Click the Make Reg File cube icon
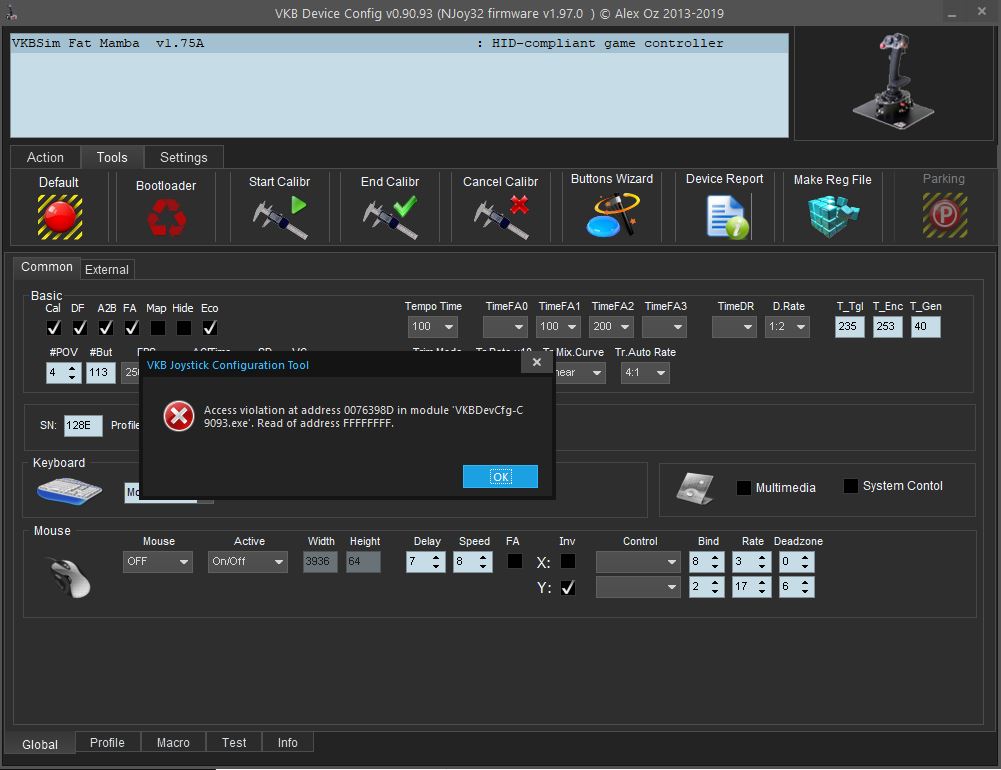The height and width of the screenshot is (770, 1001). click(832, 216)
